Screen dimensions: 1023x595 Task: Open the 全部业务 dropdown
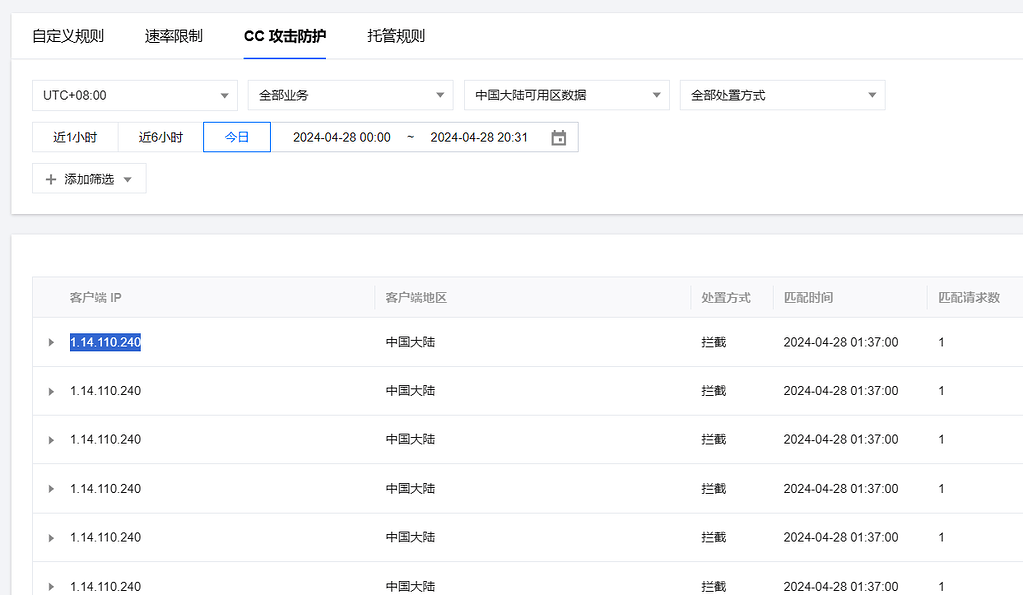[350, 95]
